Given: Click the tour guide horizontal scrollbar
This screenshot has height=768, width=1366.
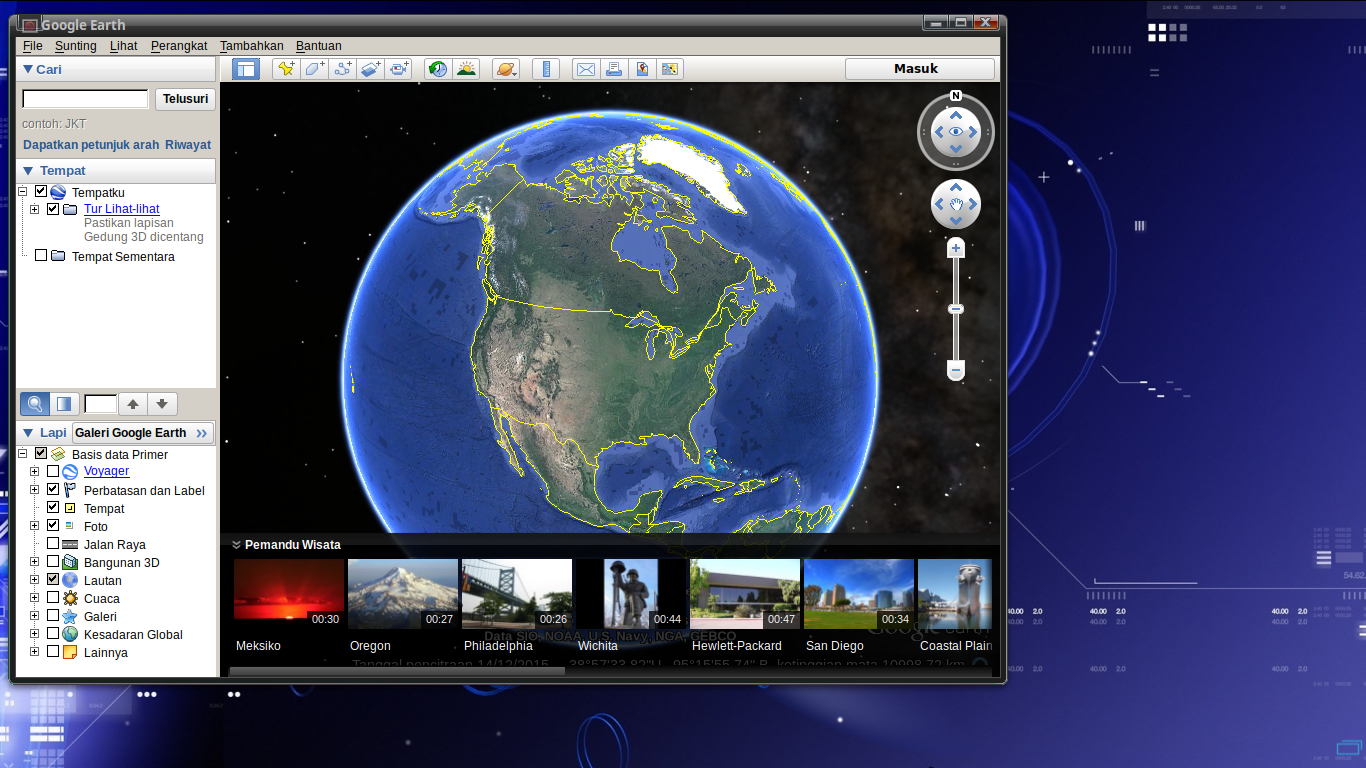Looking at the screenshot, I should [397, 672].
